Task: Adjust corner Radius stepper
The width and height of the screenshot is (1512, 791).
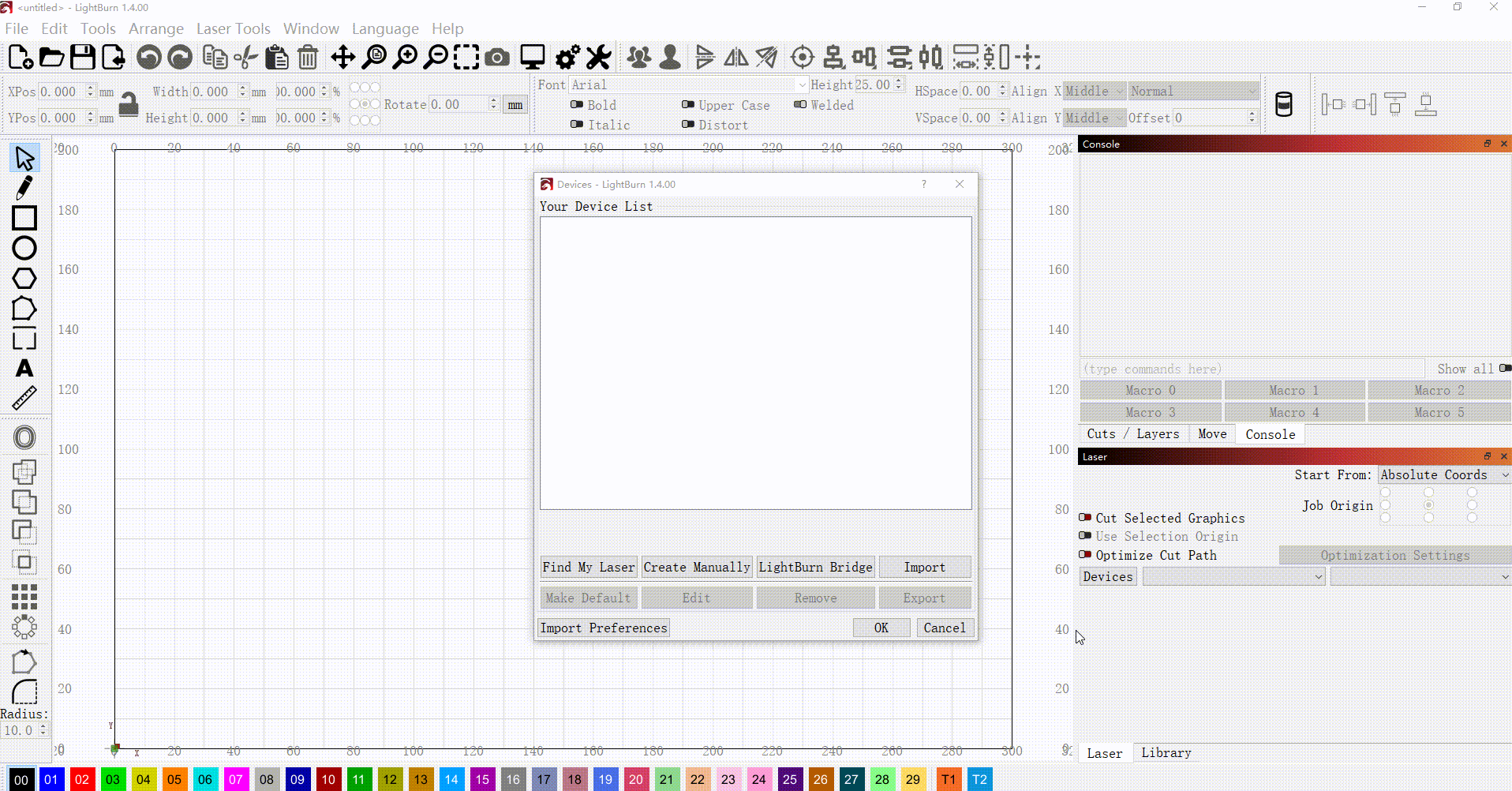Action: [x=43, y=730]
